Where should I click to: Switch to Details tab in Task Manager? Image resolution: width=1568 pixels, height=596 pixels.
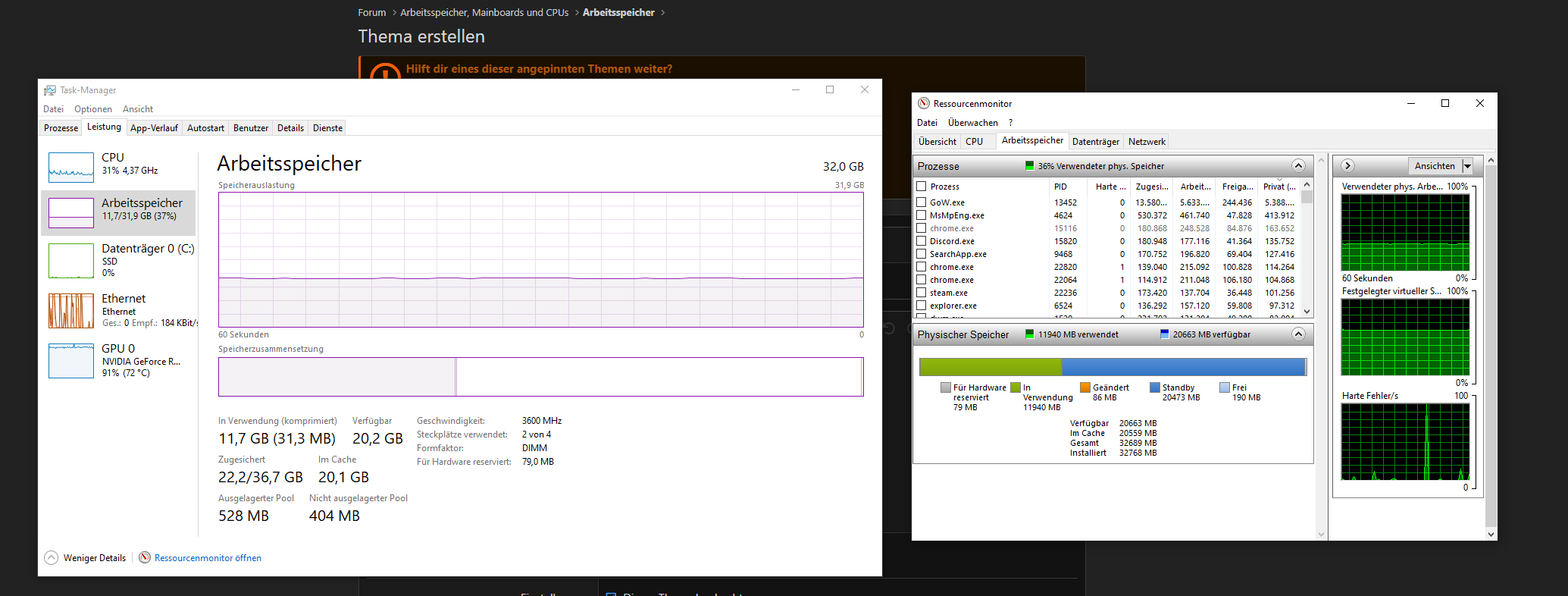pyautogui.click(x=290, y=128)
